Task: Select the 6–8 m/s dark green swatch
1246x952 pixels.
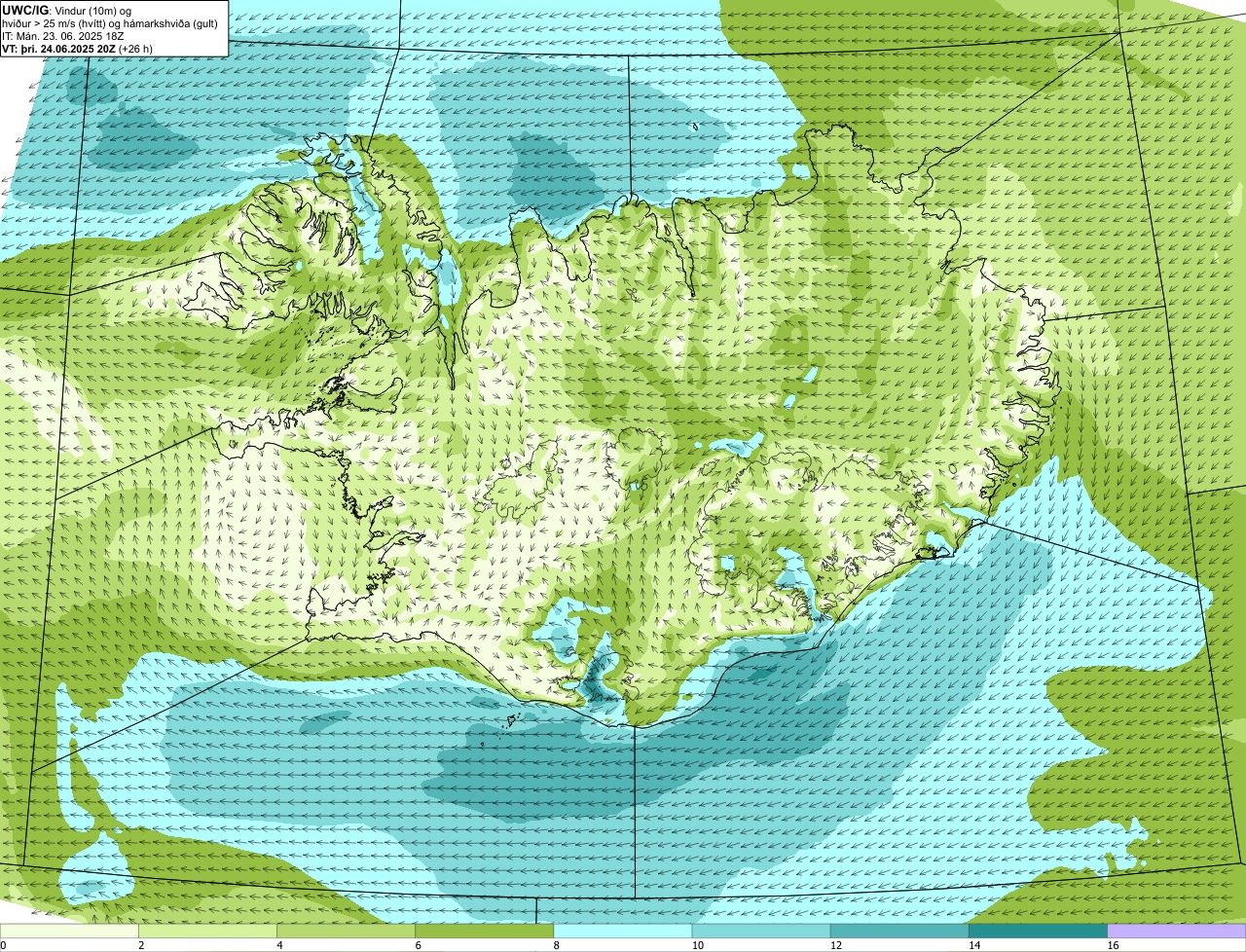Action: (x=484, y=932)
